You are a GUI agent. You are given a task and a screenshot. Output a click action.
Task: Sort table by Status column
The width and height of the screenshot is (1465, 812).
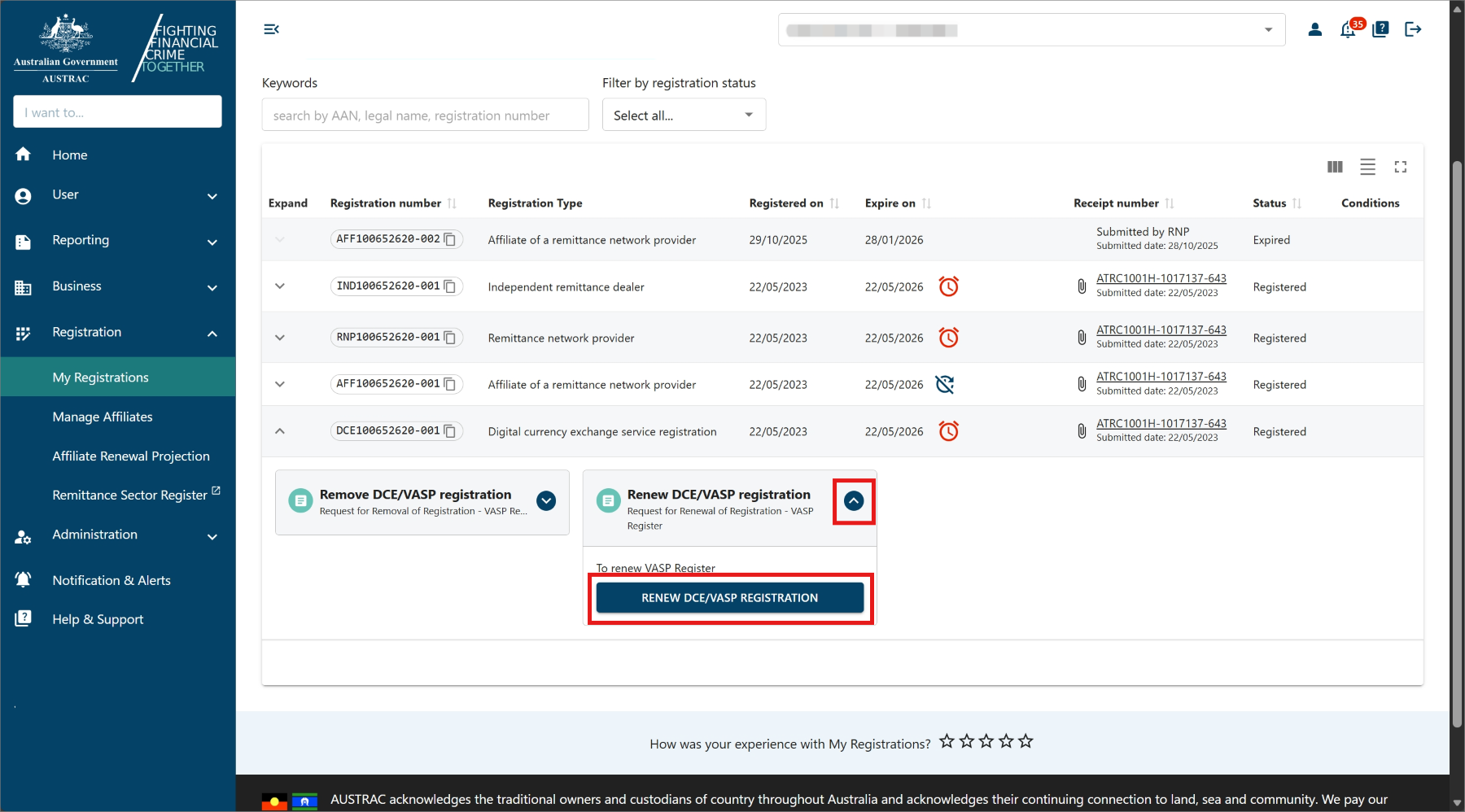[1297, 203]
